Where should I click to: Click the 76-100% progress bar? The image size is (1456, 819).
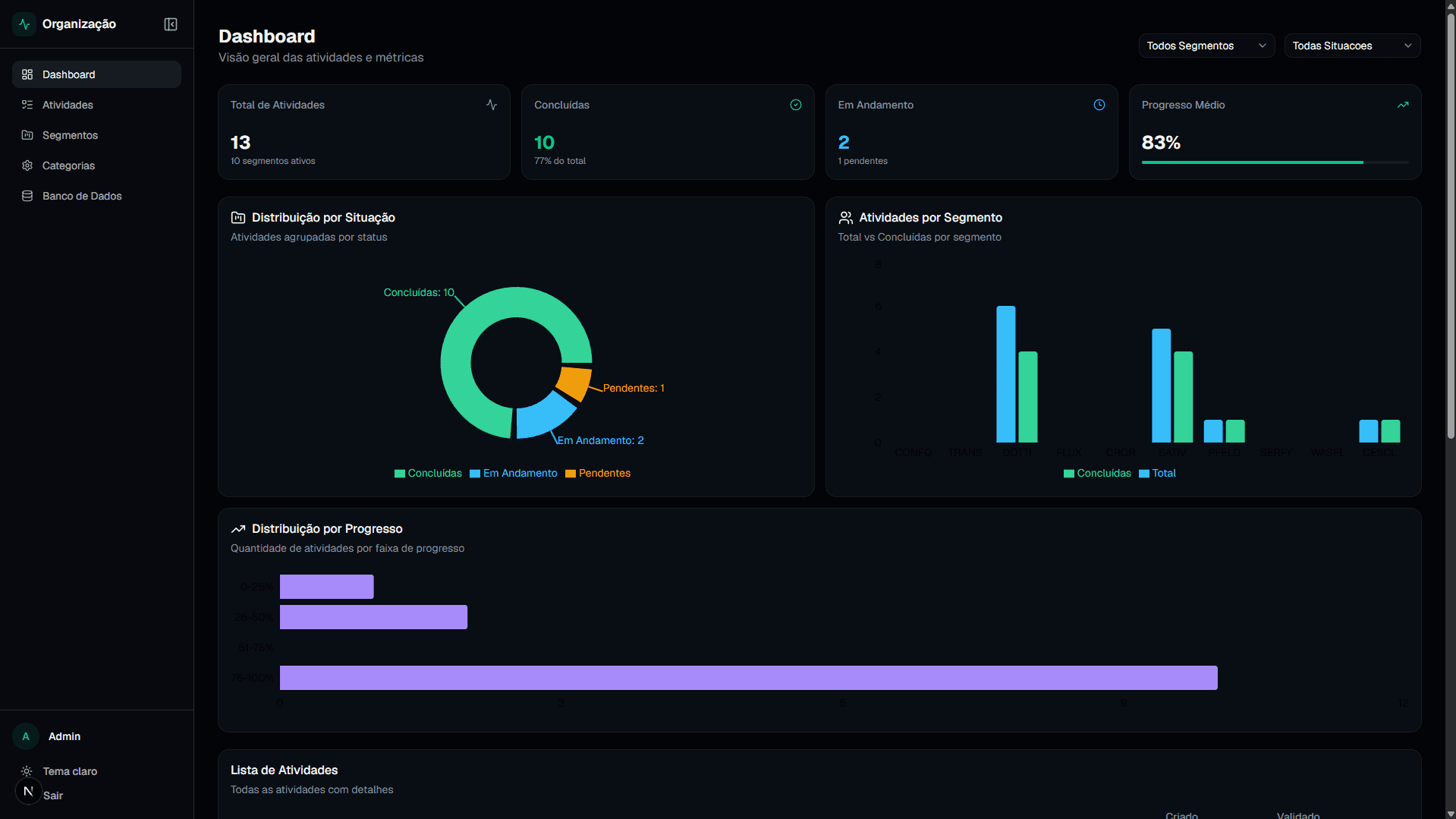point(748,678)
